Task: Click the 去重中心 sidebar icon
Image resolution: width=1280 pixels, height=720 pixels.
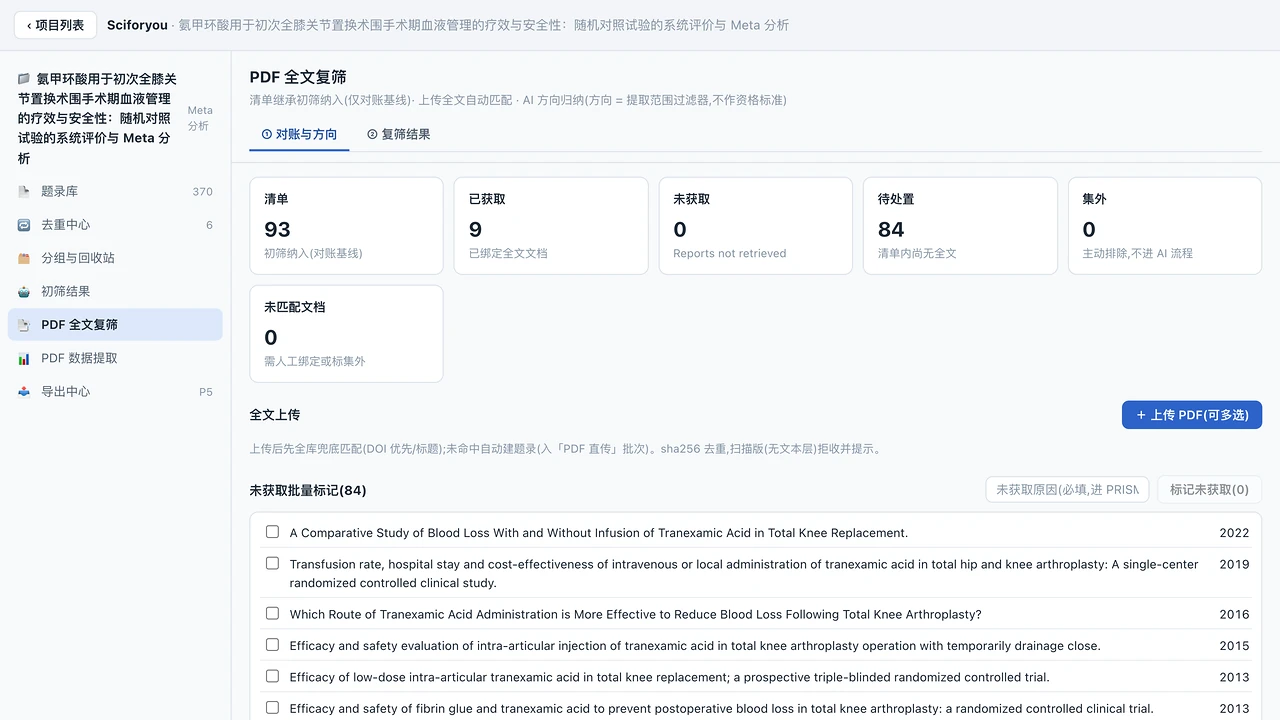Action: click(x=24, y=225)
